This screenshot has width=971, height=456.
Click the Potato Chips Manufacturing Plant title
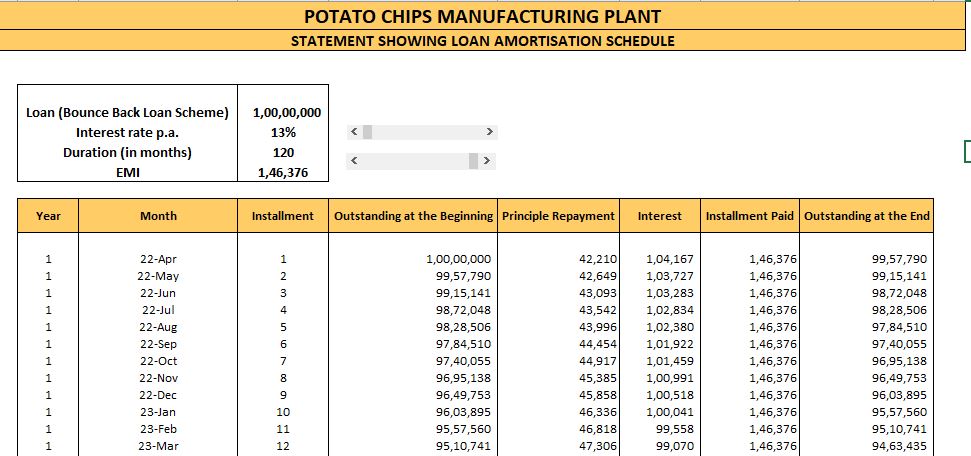click(482, 16)
